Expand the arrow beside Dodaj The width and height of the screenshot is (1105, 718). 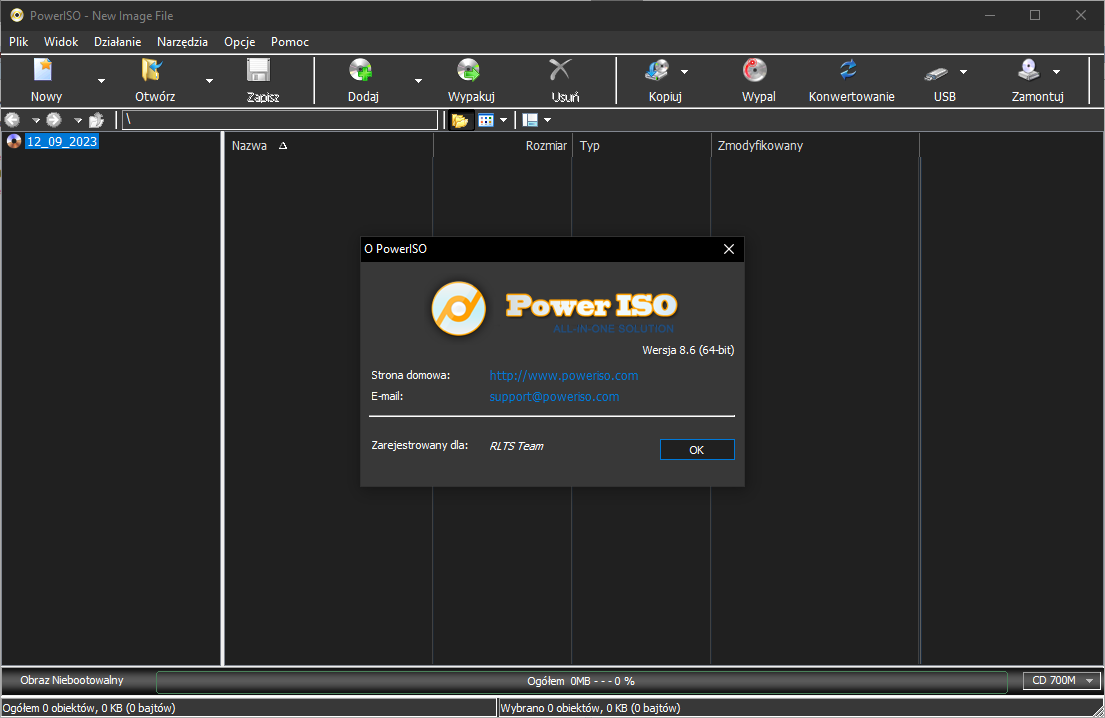(419, 81)
